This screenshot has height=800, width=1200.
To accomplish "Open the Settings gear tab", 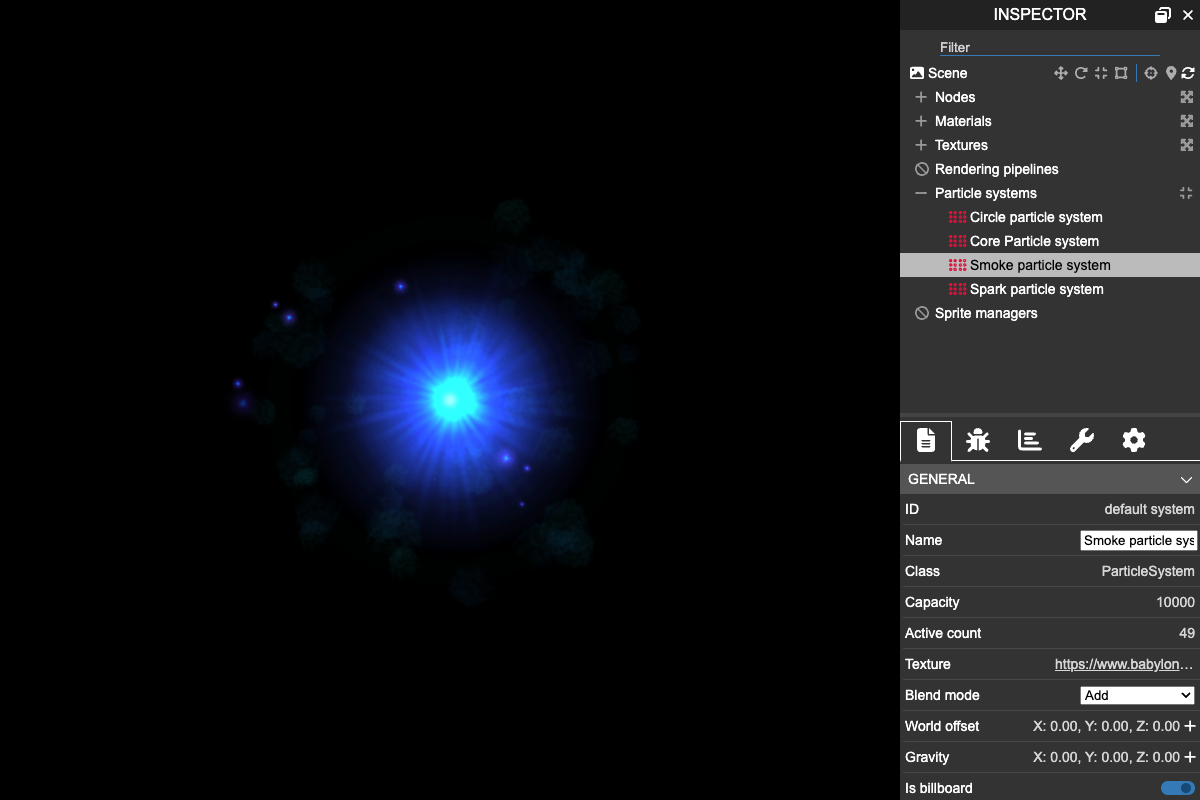I will (x=1133, y=440).
